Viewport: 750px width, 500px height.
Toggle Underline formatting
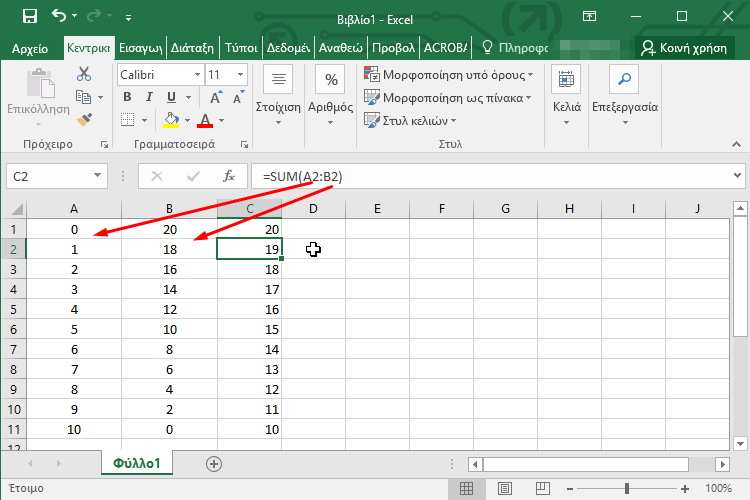171,97
